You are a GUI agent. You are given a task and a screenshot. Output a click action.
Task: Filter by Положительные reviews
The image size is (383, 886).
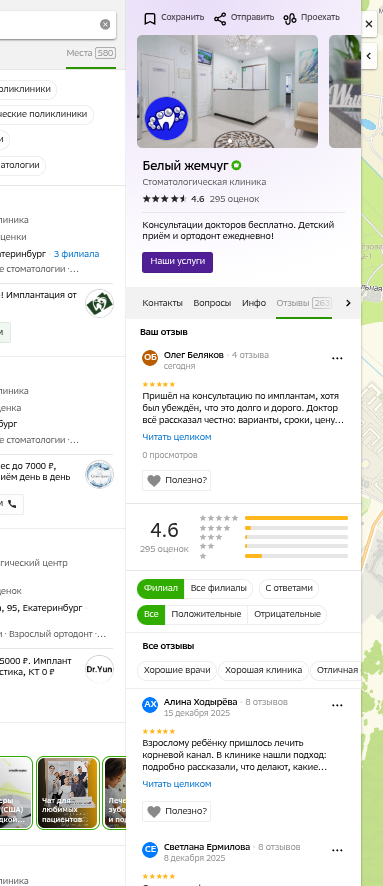pyautogui.click(x=206, y=614)
